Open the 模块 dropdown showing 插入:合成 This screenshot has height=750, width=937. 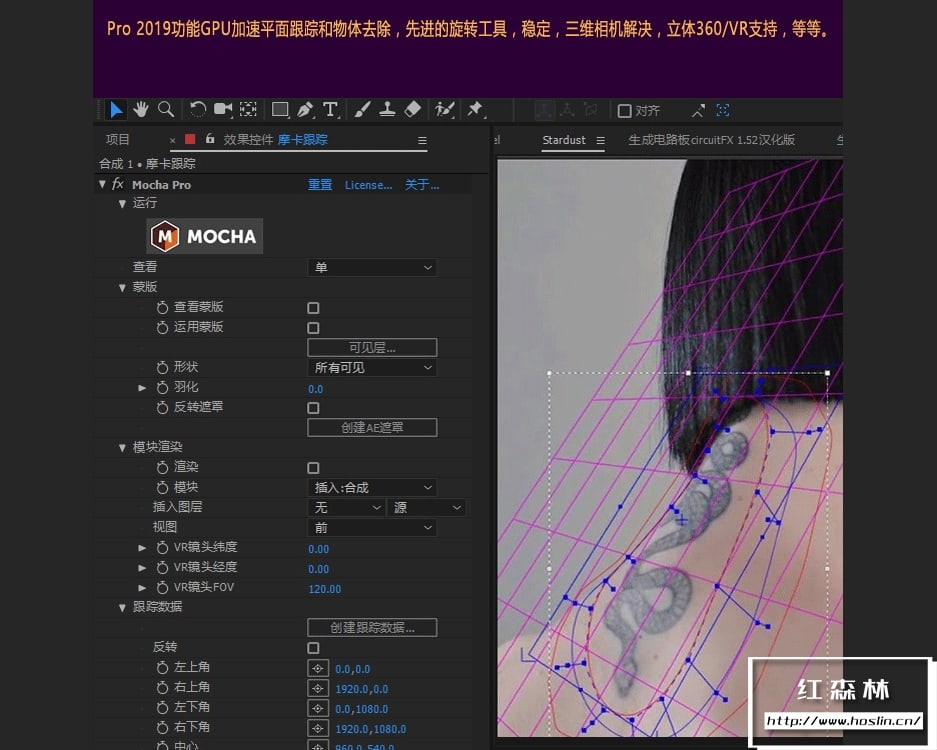click(372, 488)
